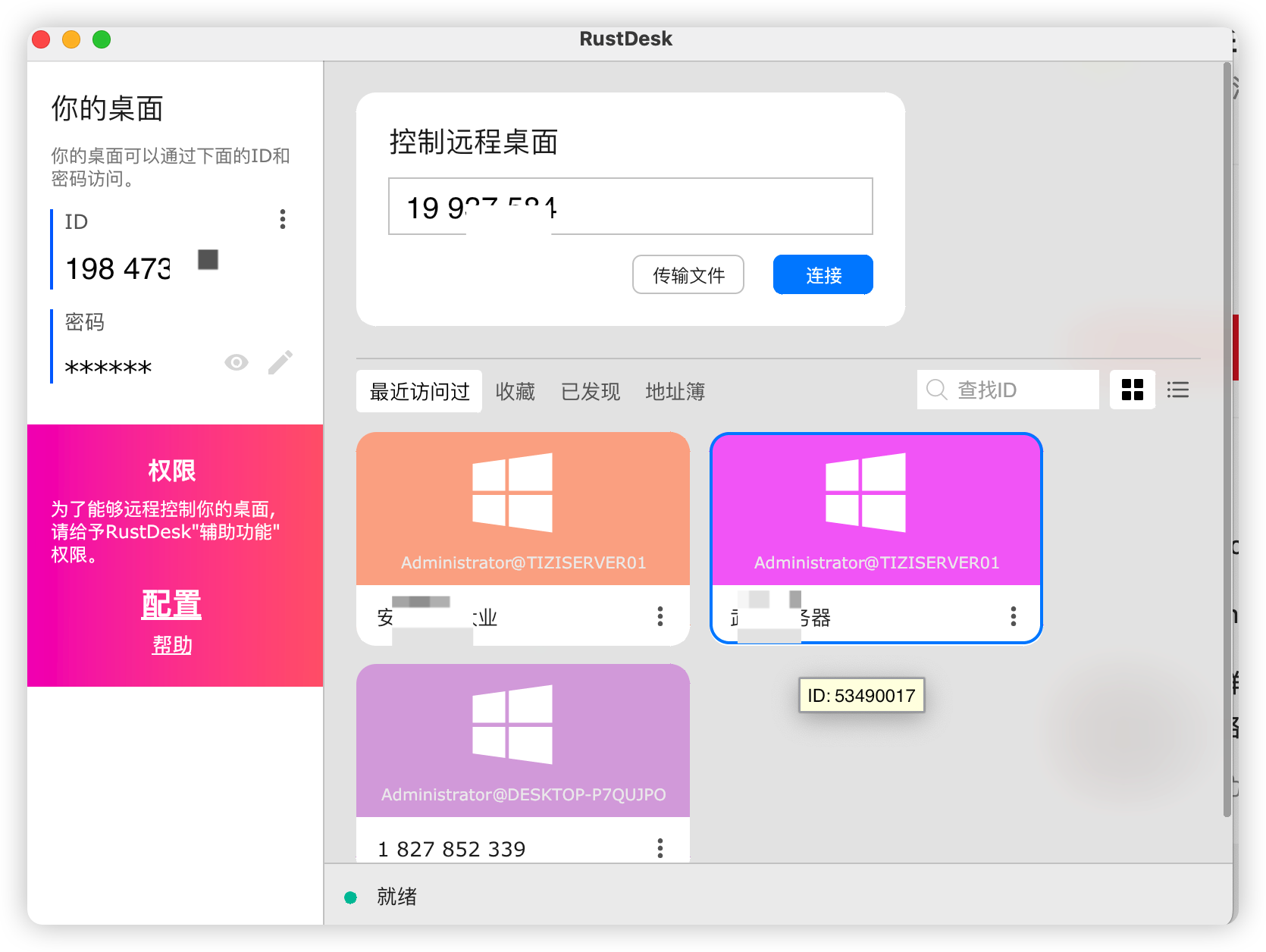This screenshot has width=1266, height=952.
Task: Click Windows logo on orange TIZISERVER01 card
Action: point(512,493)
